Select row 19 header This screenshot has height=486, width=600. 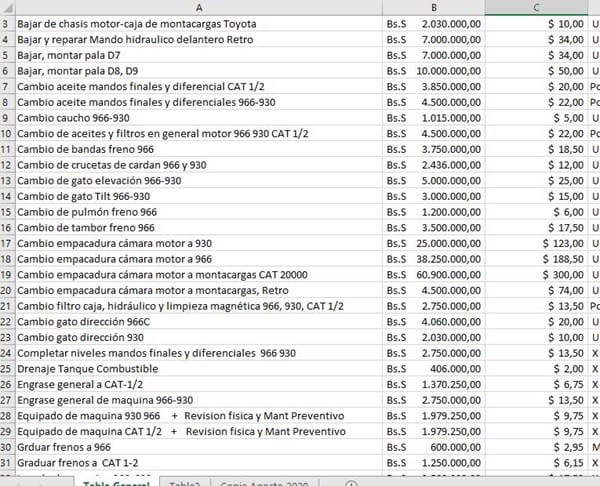(x=7, y=275)
